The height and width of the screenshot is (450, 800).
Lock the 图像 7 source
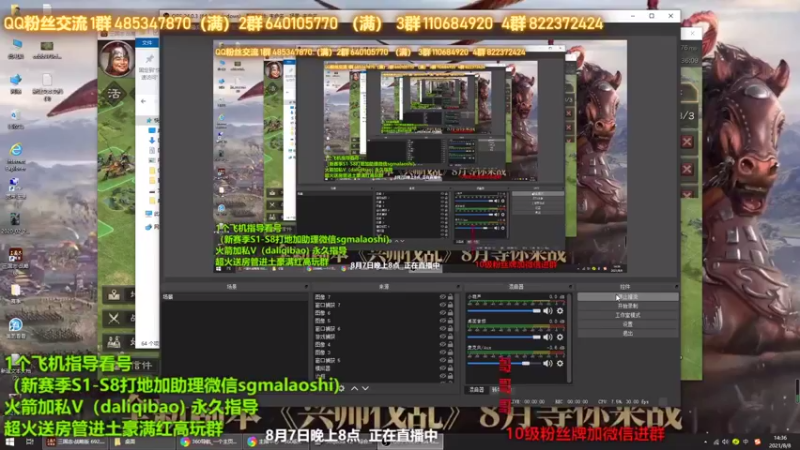point(450,296)
